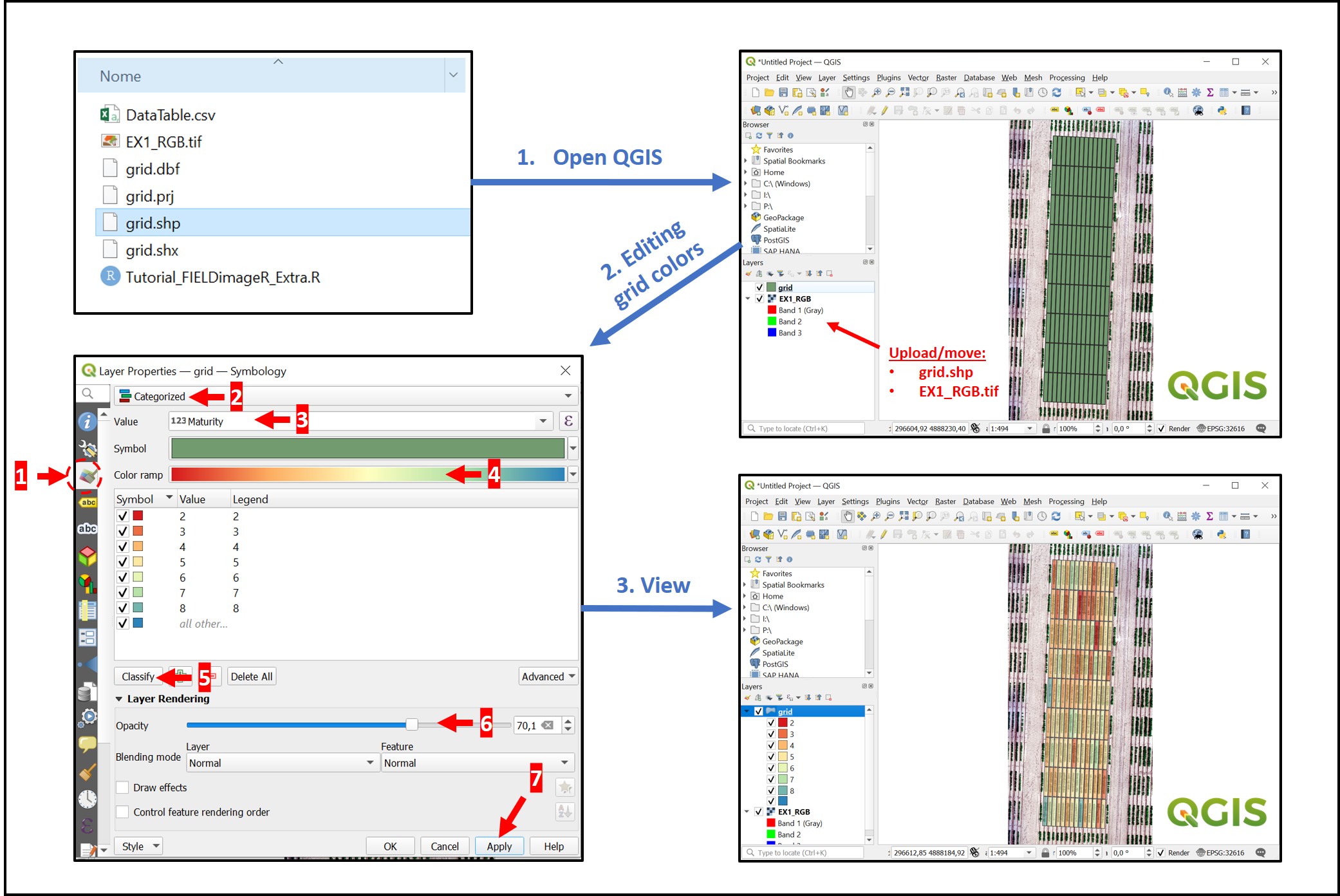Check Control feature rendering order
1340x896 pixels.
(x=122, y=812)
